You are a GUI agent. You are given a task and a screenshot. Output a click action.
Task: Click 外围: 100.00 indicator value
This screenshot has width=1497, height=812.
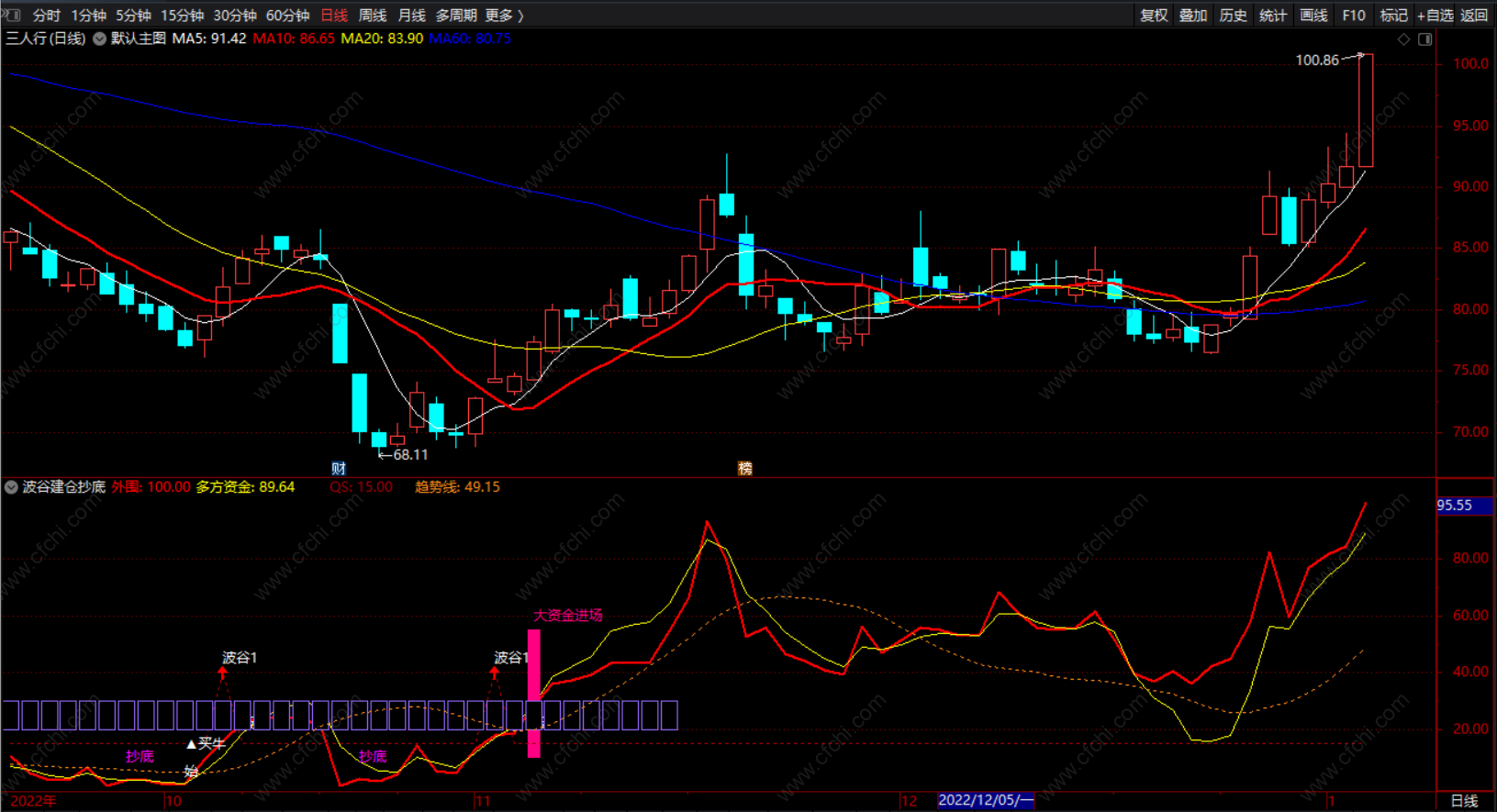(x=151, y=487)
